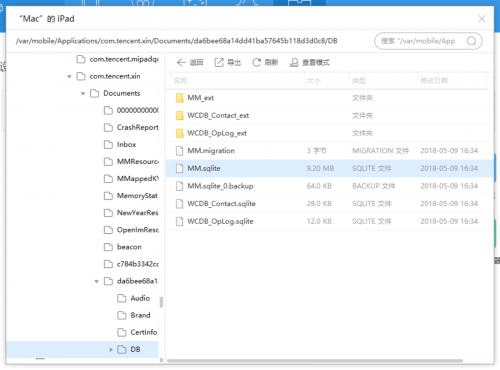Select the MM_ext folder name

coord(200,98)
